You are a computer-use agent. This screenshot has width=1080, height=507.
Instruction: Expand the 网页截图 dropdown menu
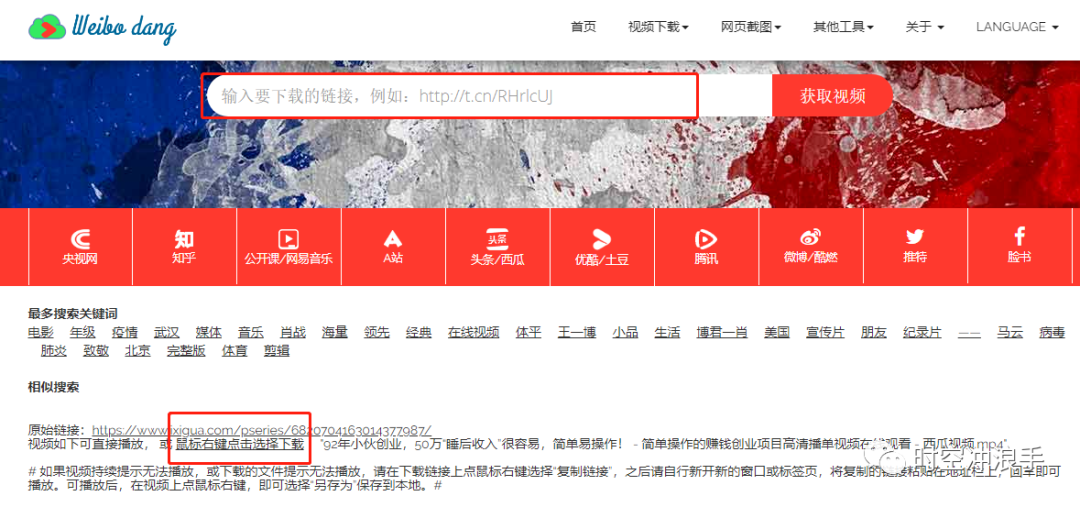751,27
